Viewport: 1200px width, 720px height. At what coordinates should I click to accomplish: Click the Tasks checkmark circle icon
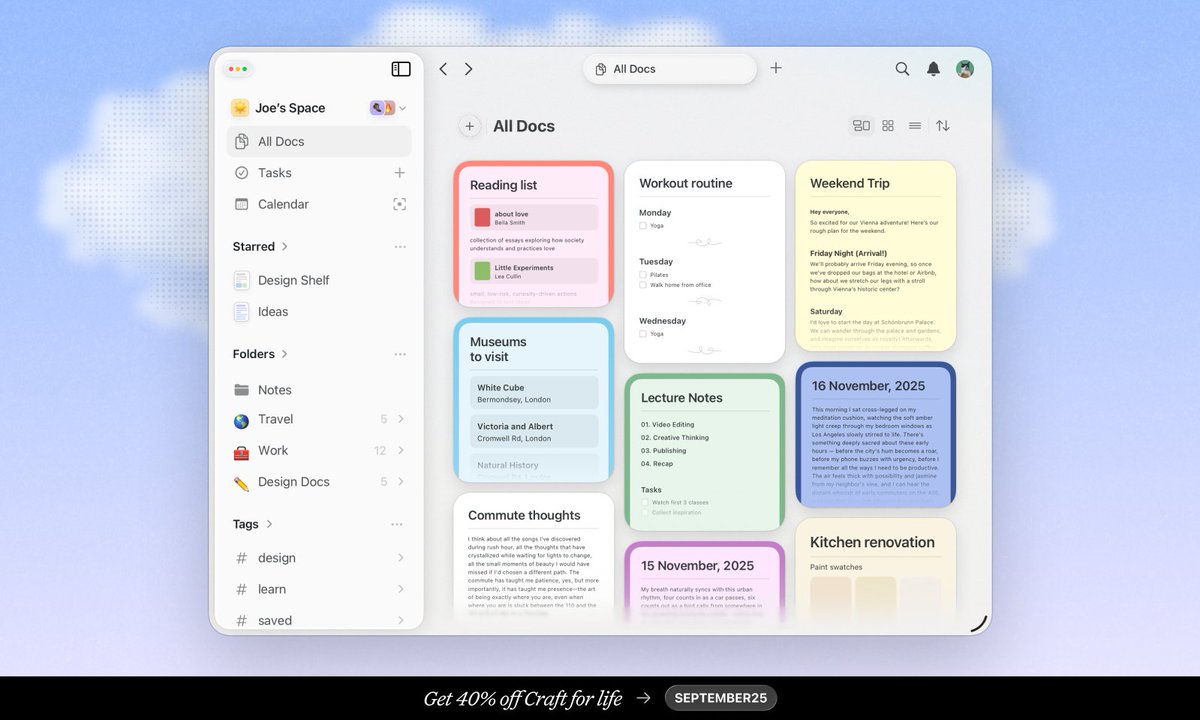click(241, 173)
